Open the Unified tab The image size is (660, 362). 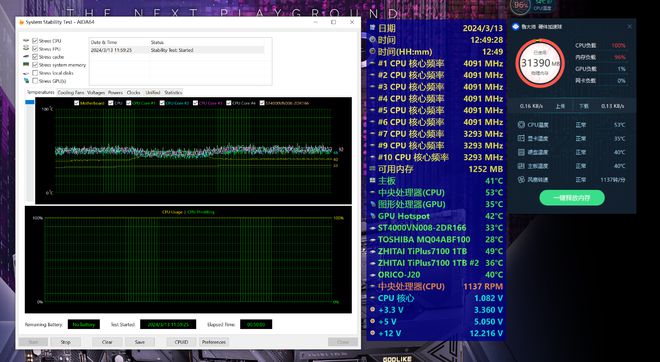point(152,93)
